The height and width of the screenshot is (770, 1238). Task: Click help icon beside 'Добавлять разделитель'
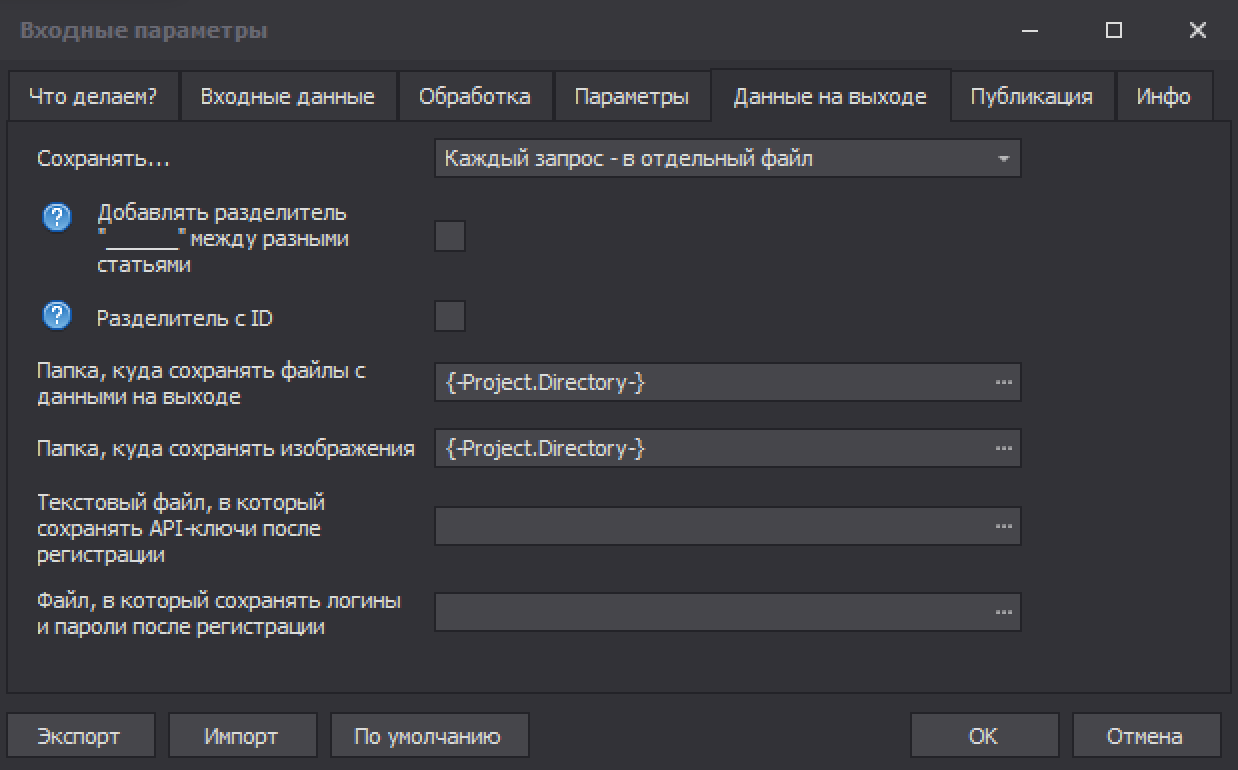tap(57, 217)
